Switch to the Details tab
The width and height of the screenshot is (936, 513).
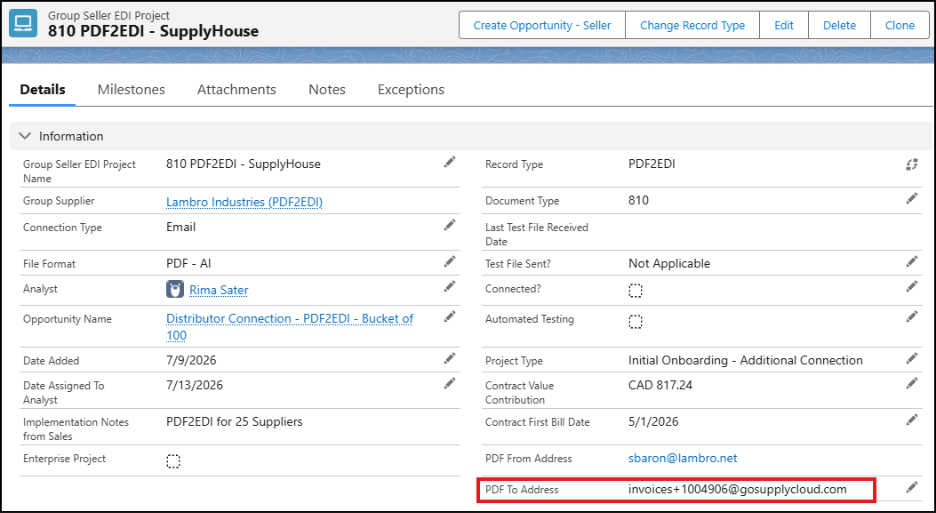[42, 90]
